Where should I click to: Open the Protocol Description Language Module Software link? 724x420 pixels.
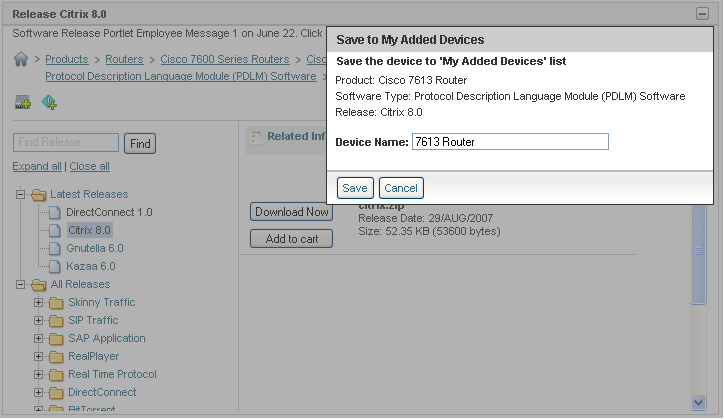[x=181, y=77]
